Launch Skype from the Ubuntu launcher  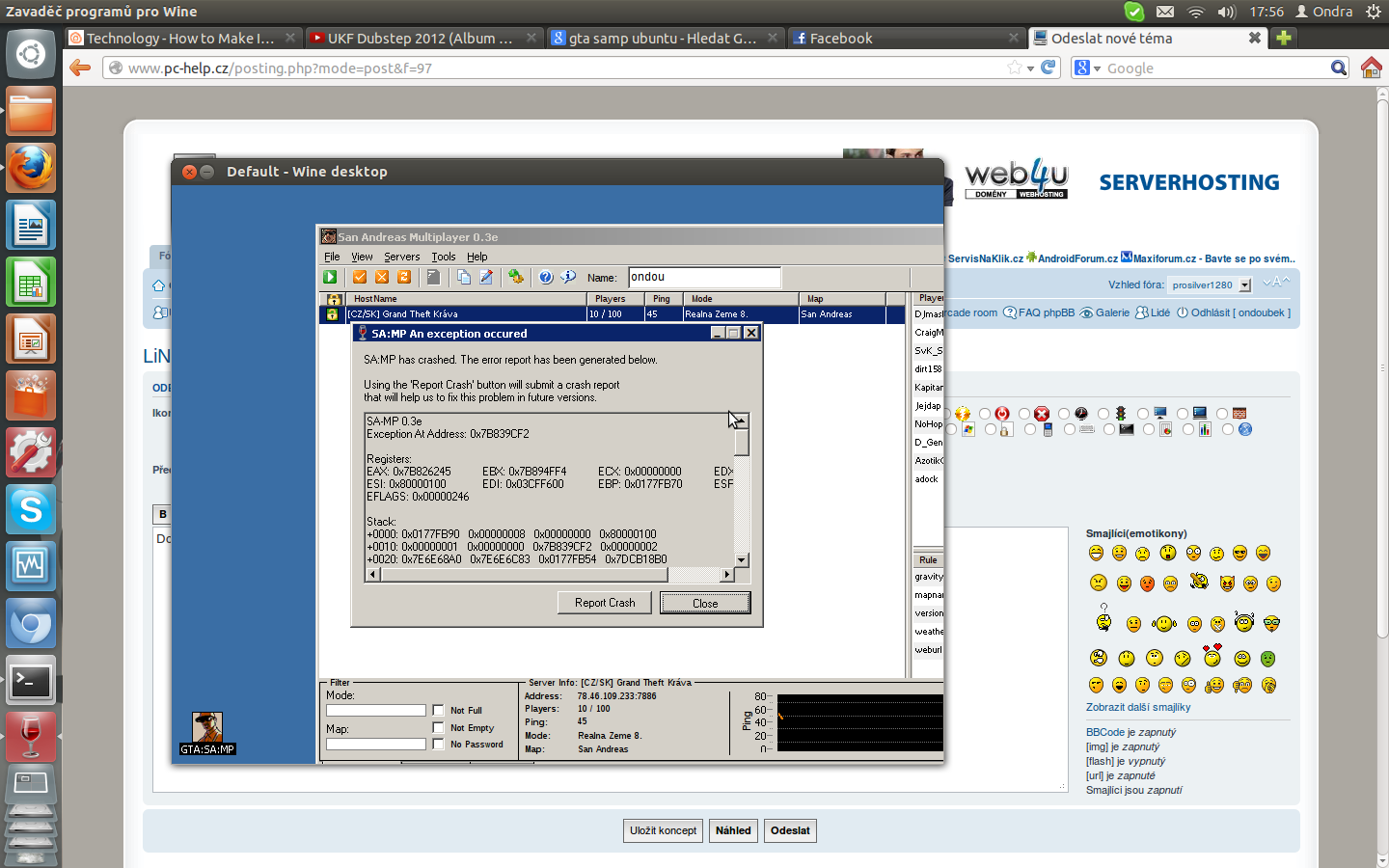click(31, 509)
